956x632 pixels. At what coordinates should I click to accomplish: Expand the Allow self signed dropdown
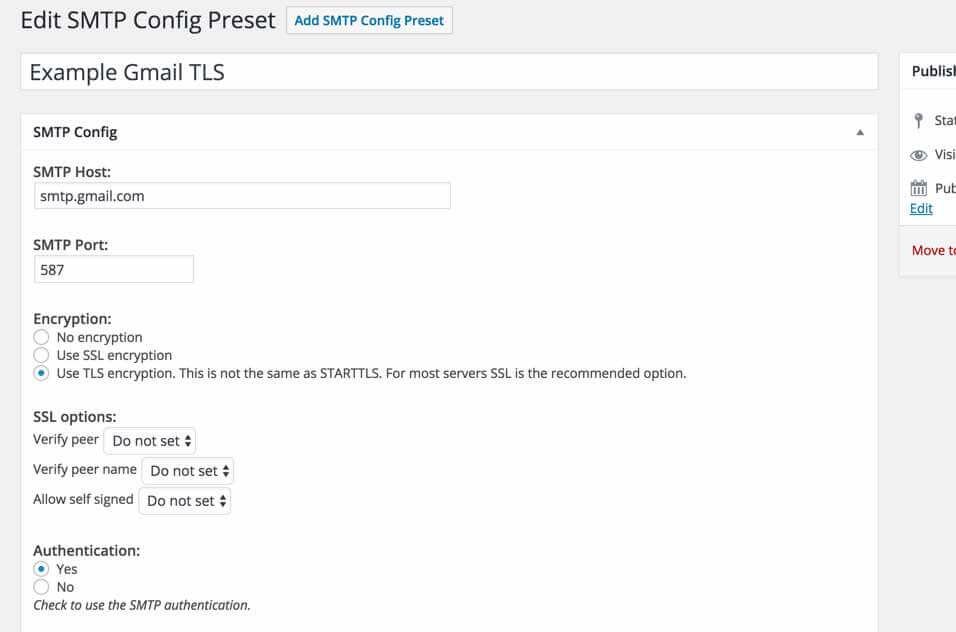[185, 500]
